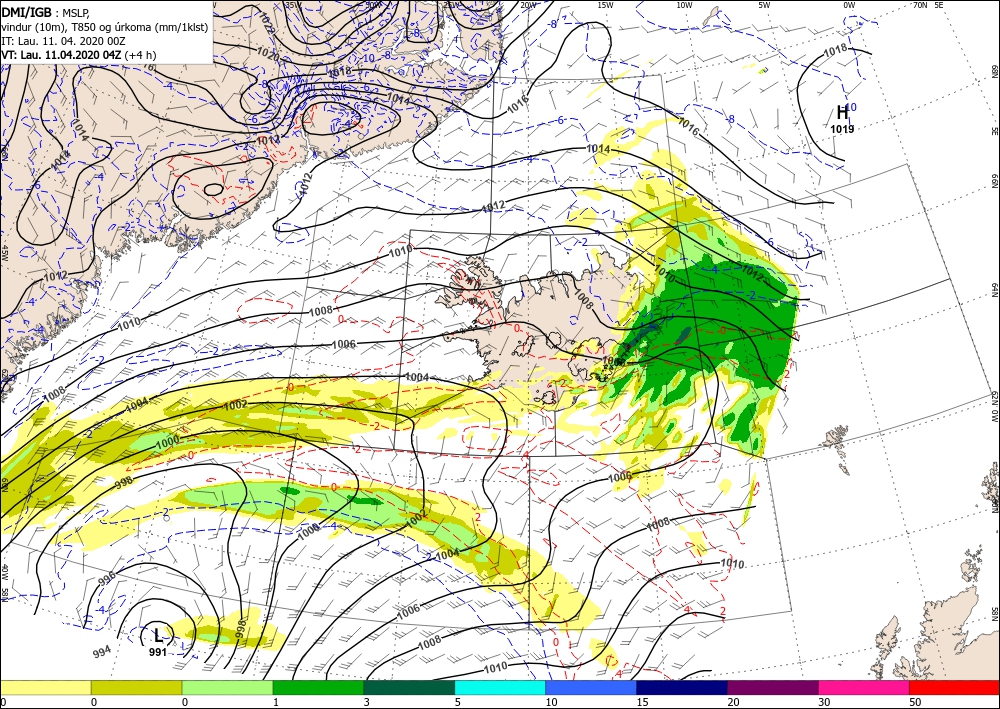Select the red legend swatch
Viewport: 1000px width, 709px height.
(955, 687)
